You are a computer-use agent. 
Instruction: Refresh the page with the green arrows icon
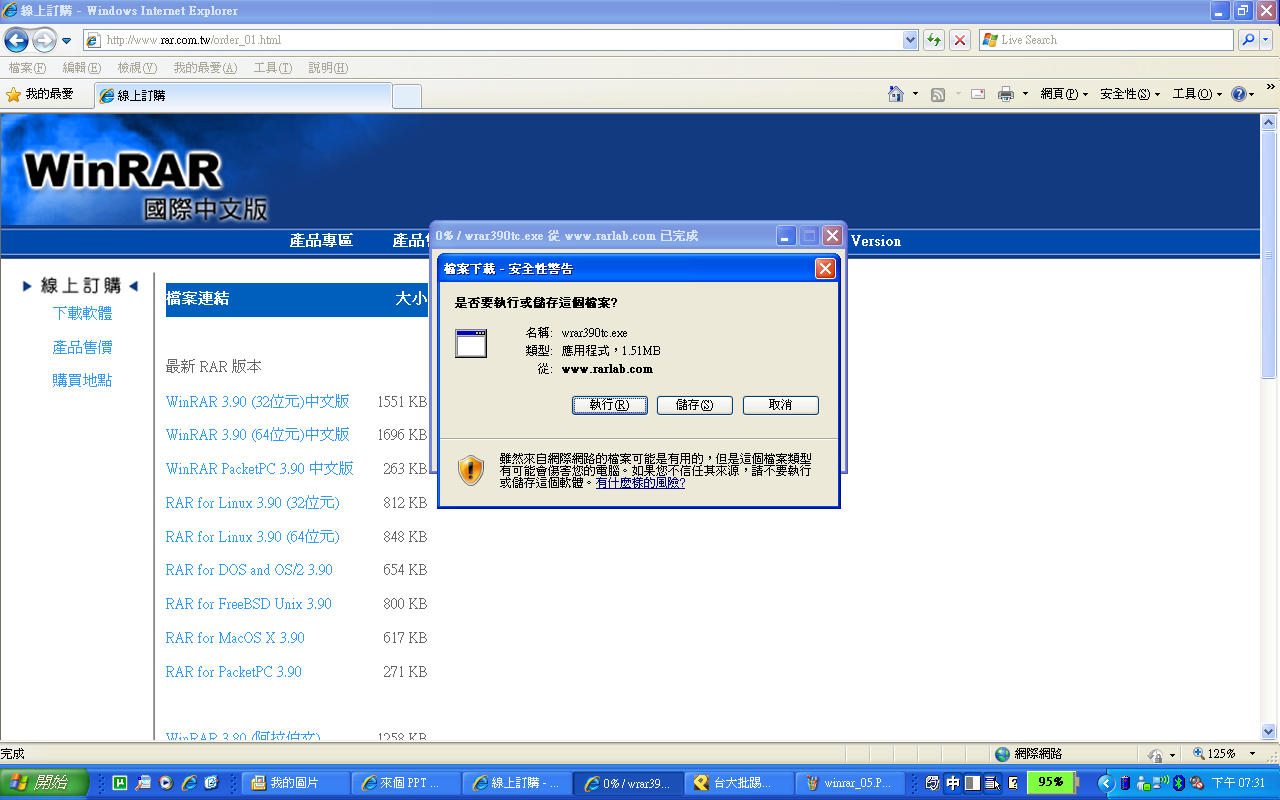(x=934, y=40)
